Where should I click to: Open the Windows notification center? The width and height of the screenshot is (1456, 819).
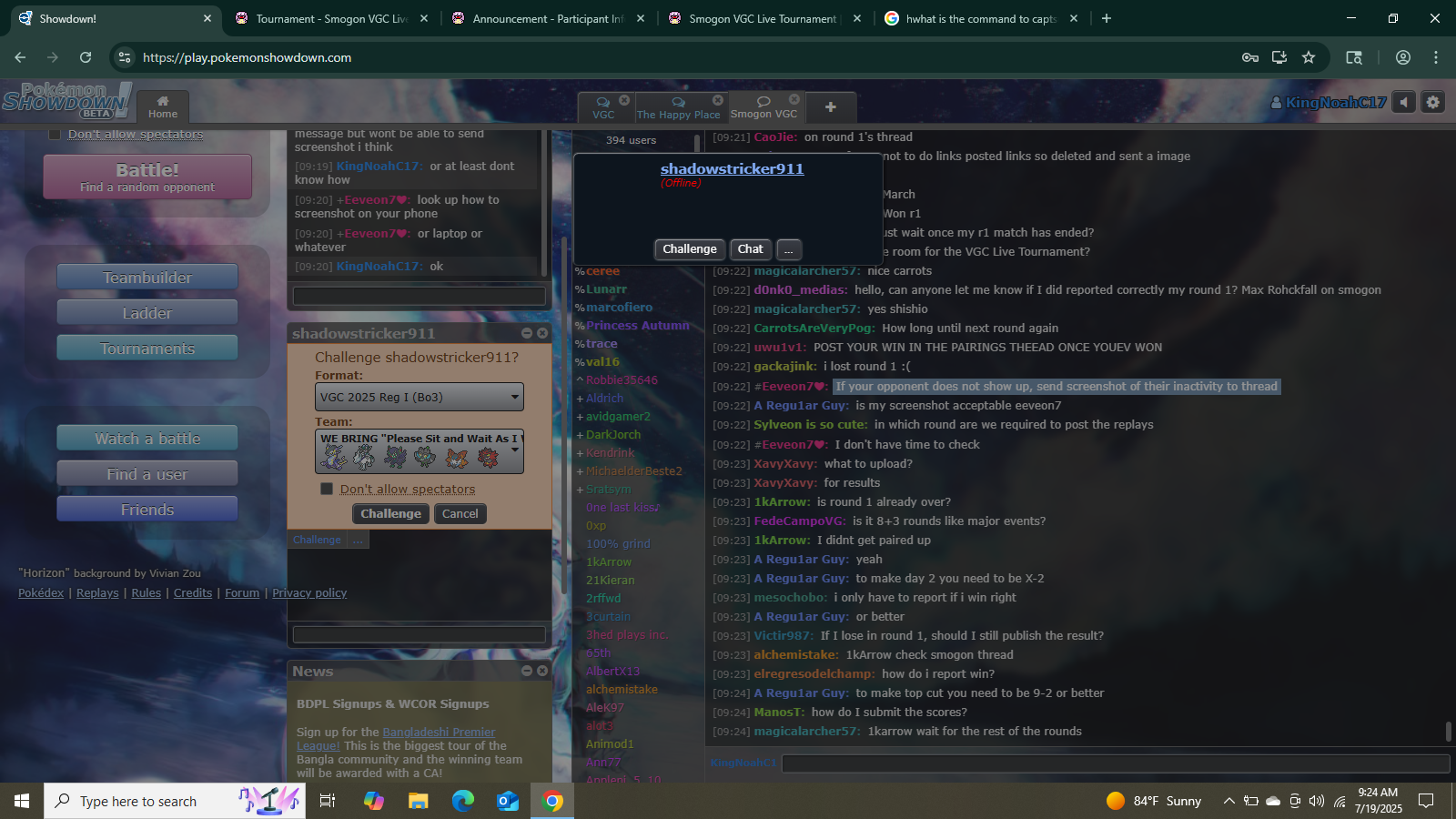coord(1426,801)
